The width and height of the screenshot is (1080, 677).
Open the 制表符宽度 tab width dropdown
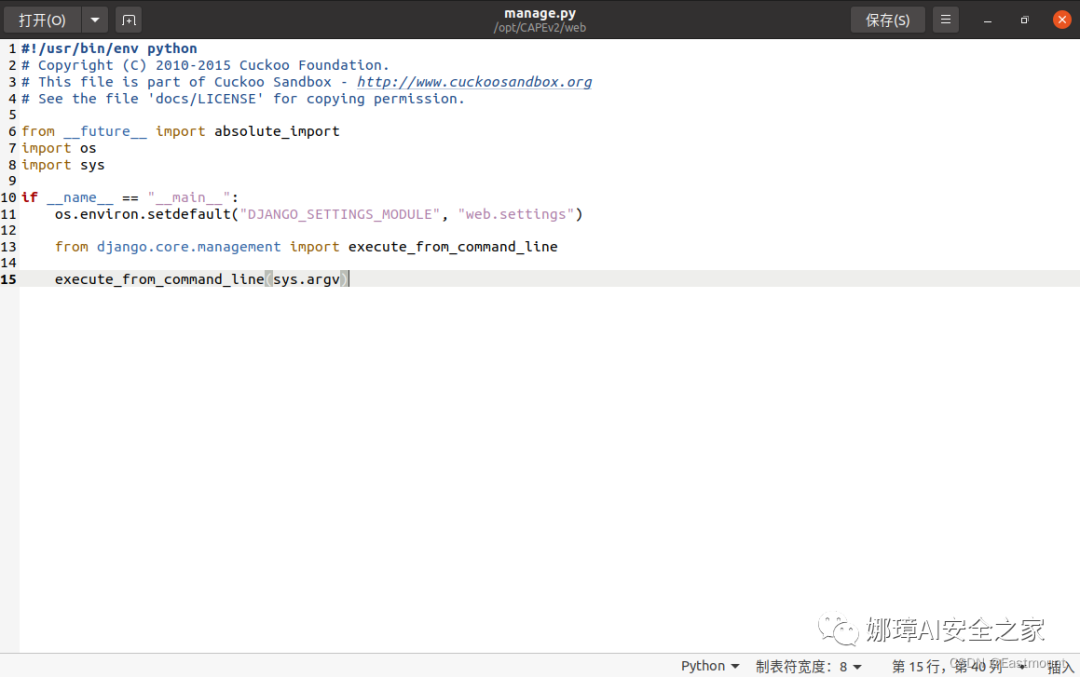pos(808,666)
